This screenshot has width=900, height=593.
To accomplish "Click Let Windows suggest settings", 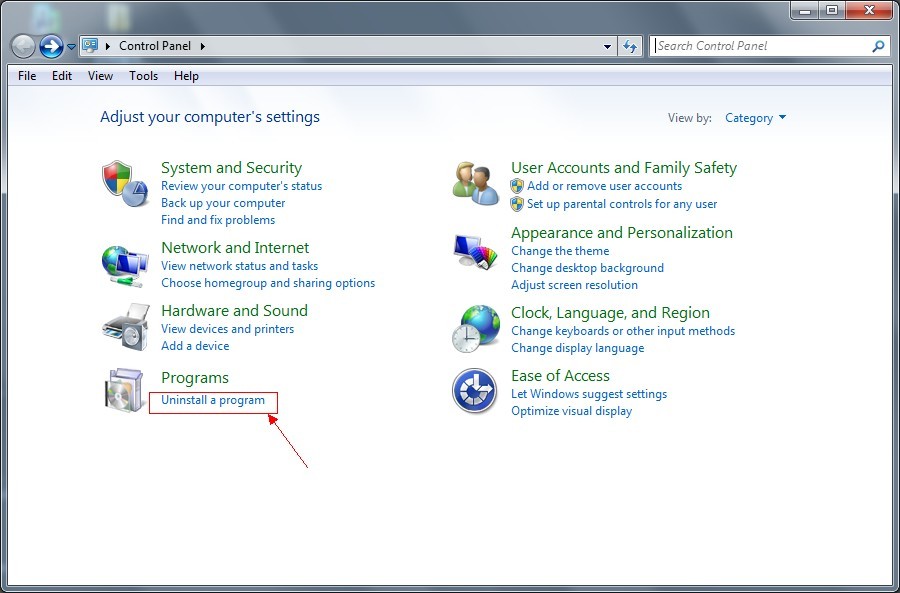I will (x=589, y=394).
